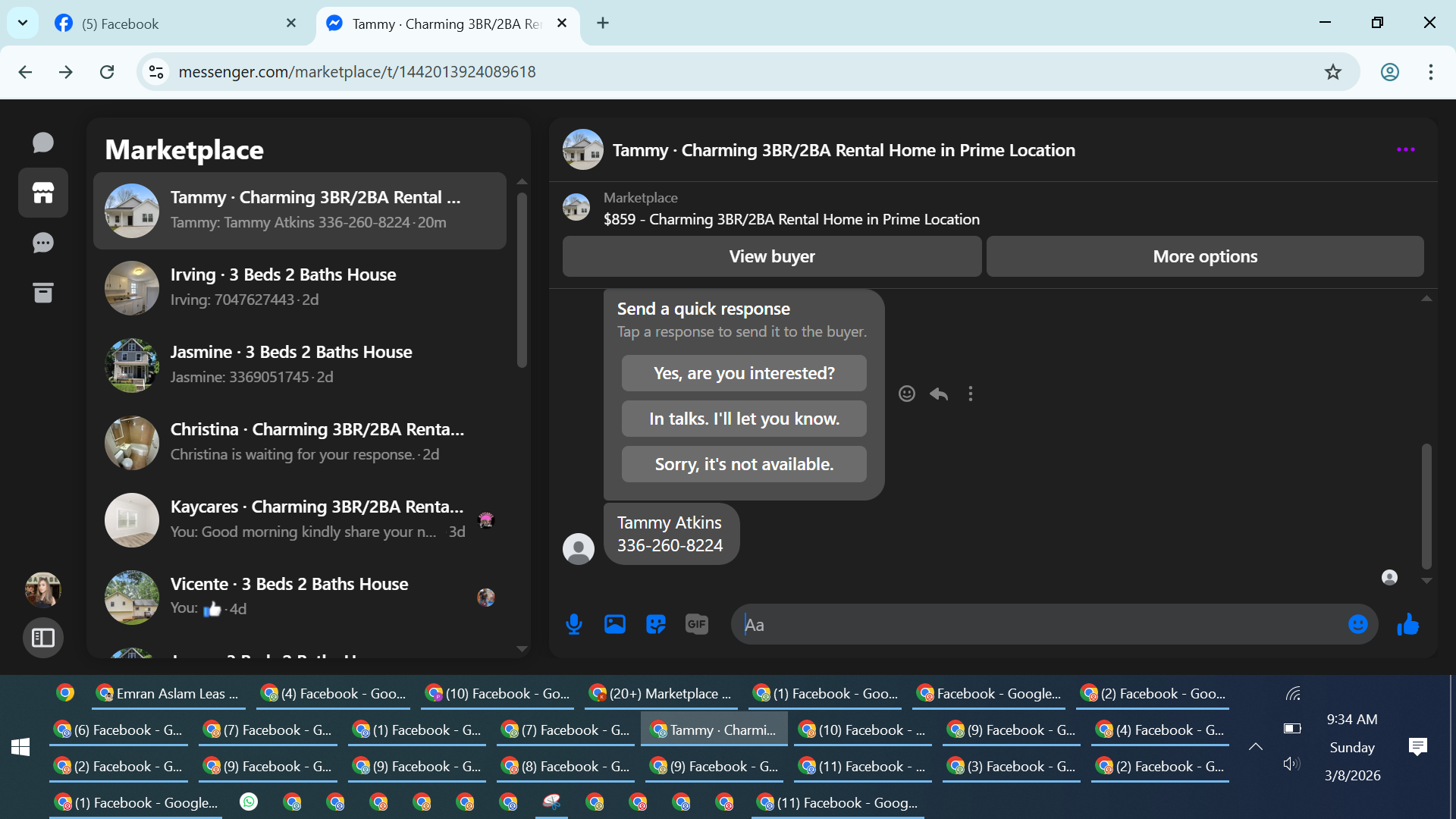Attach a photo using the image icon
The height and width of the screenshot is (819, 1456).
pyautogui.click(x=615, y=624)
